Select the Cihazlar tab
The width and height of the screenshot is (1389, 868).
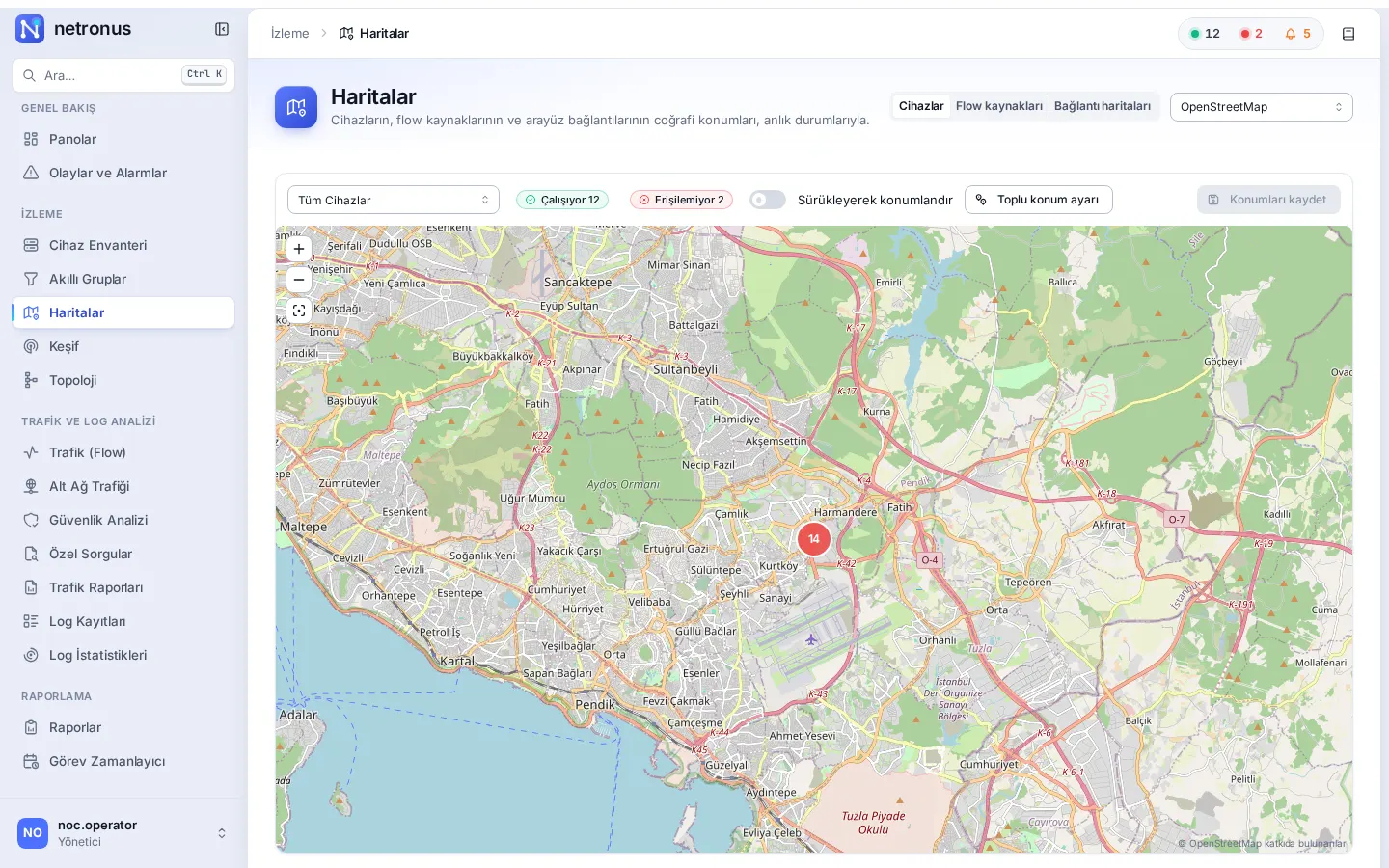921,106
